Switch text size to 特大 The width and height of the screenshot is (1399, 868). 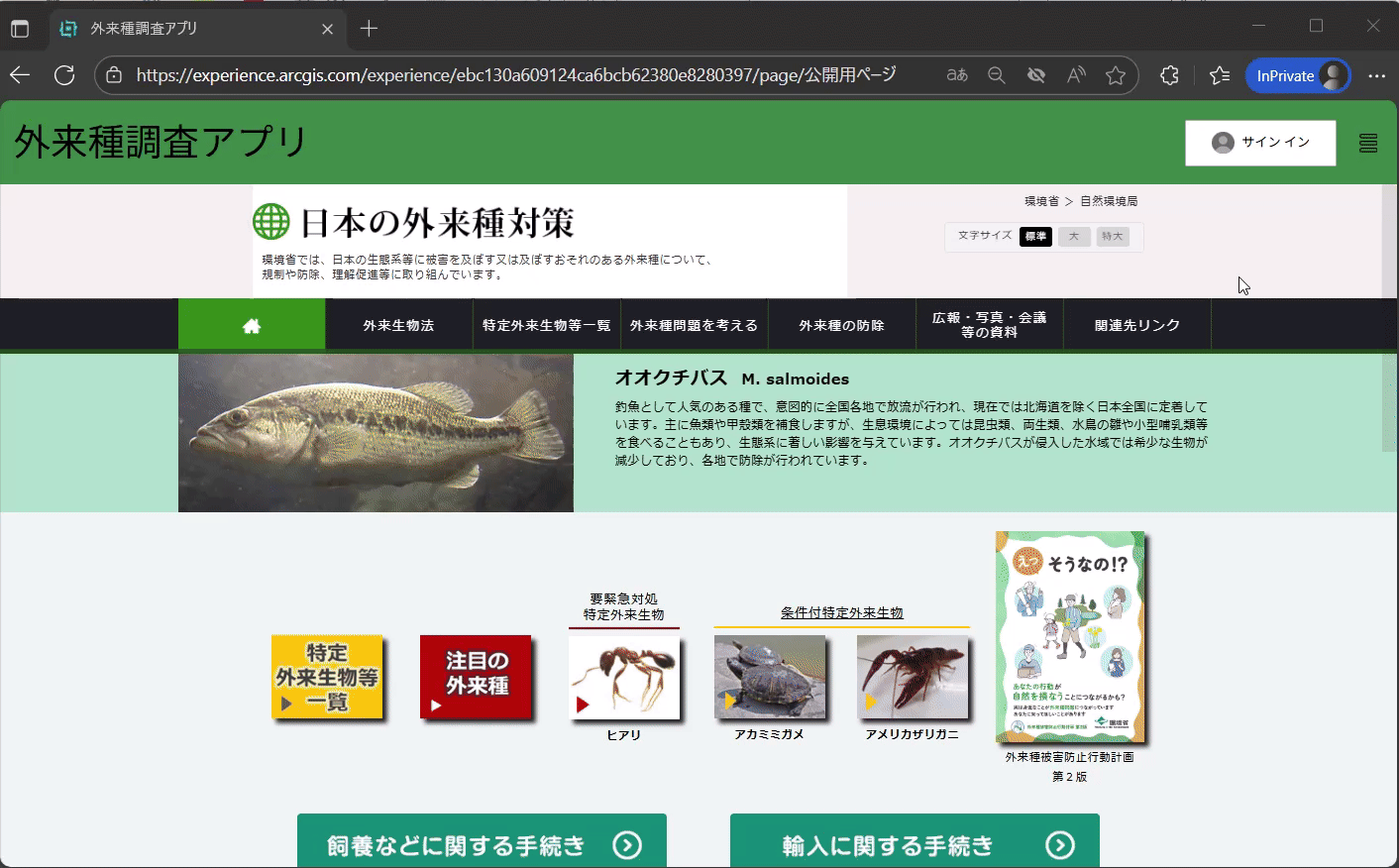(1113, 237)
